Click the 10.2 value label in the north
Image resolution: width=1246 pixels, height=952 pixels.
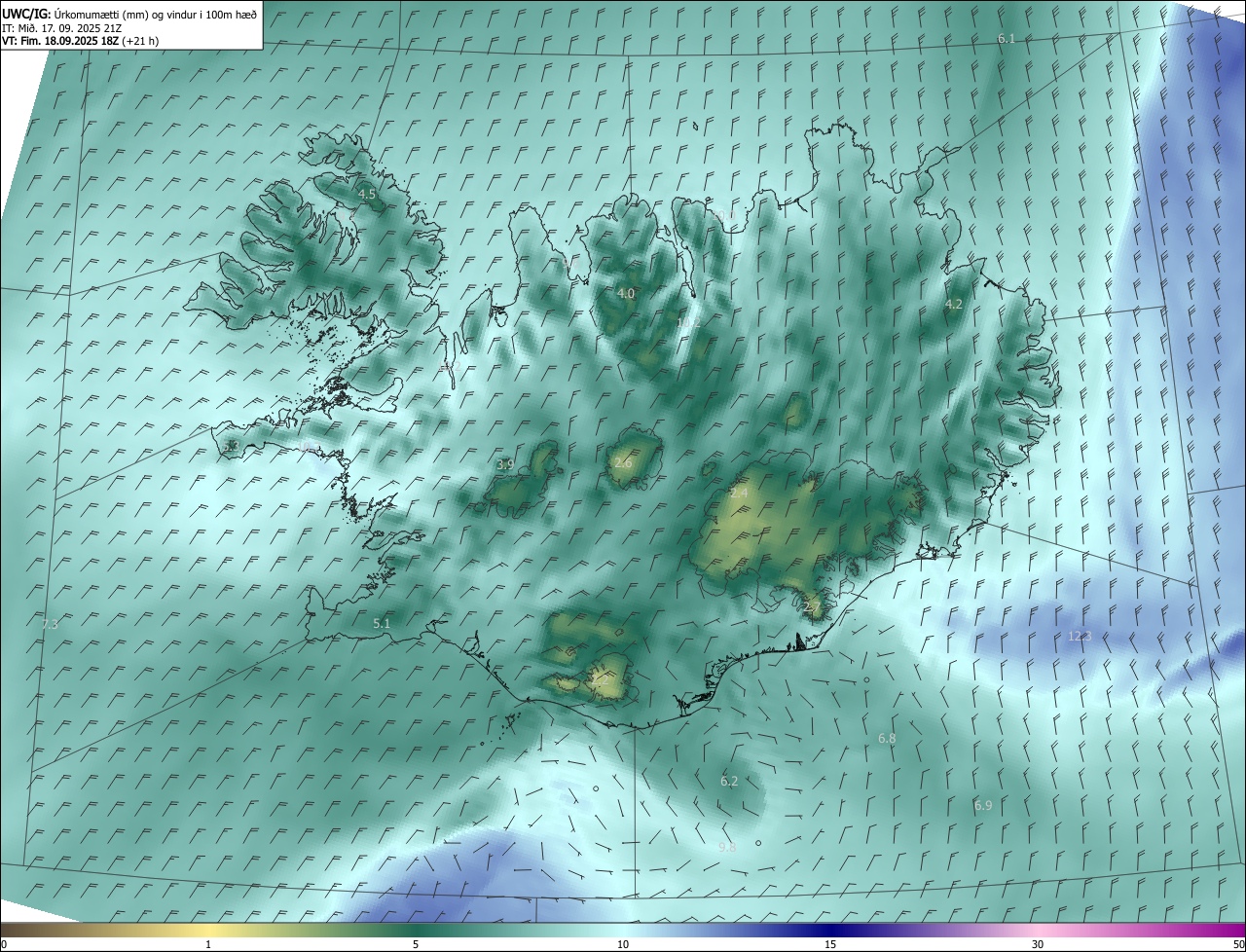(x=689, y=322)
